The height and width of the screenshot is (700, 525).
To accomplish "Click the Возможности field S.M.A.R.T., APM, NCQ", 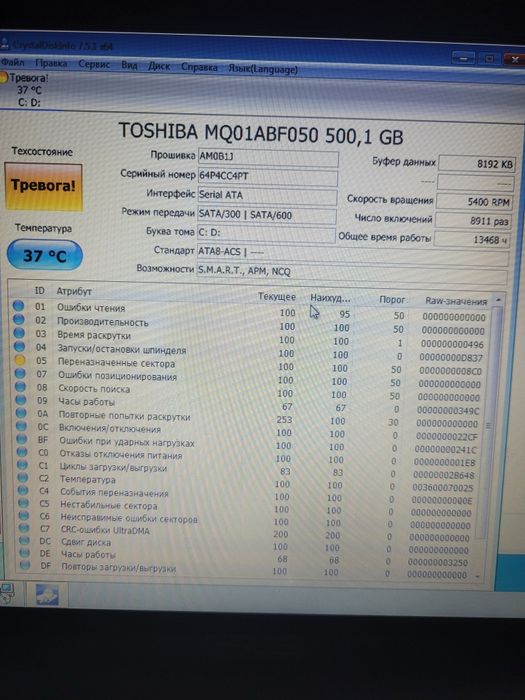I will pos(352,272).
